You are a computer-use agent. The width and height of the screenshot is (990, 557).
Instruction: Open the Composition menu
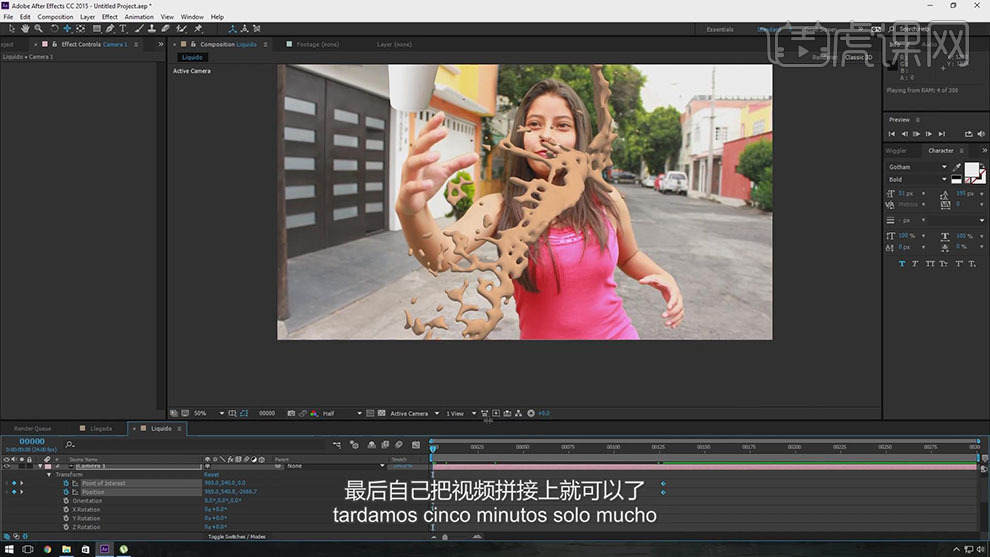(55, 17)
